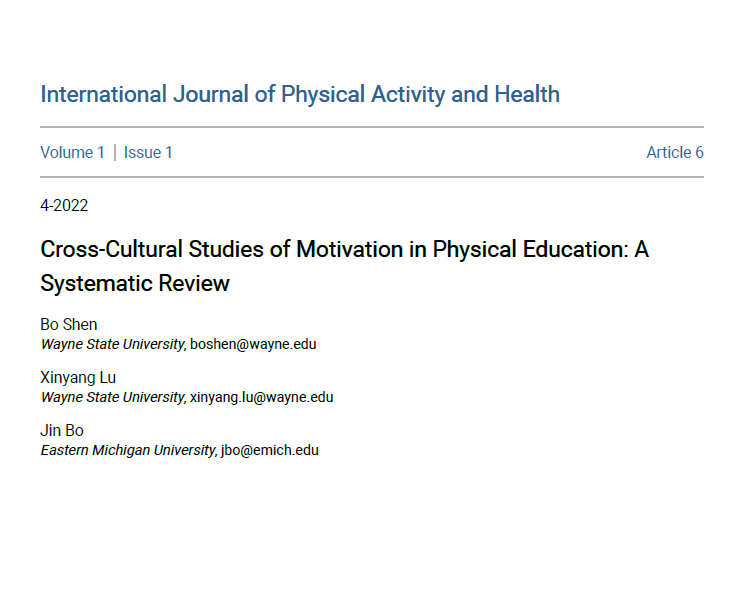
Task: Open the International Journal of Physical Activity and Health link
Action: point(300,95)
